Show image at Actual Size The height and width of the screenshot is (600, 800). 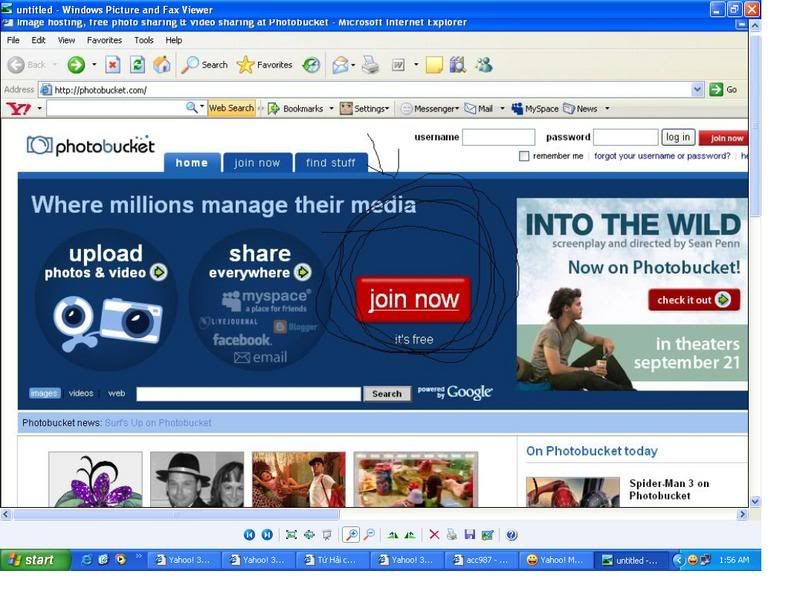pyautogui.click(x=309, y=534)
